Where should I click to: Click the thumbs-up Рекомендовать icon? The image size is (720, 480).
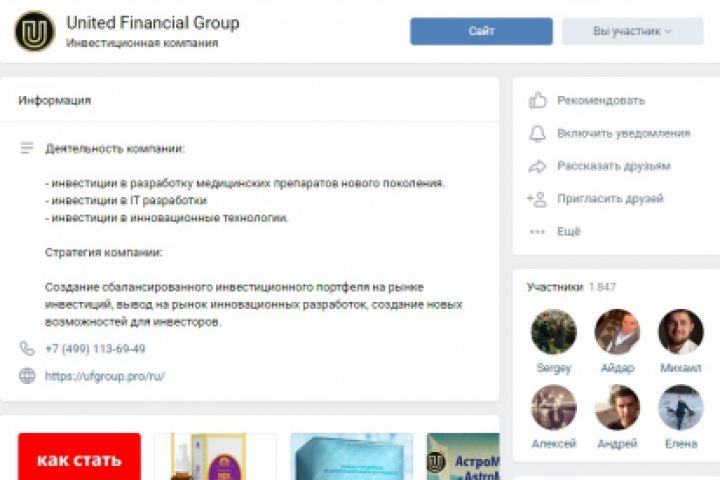(537, 100)
